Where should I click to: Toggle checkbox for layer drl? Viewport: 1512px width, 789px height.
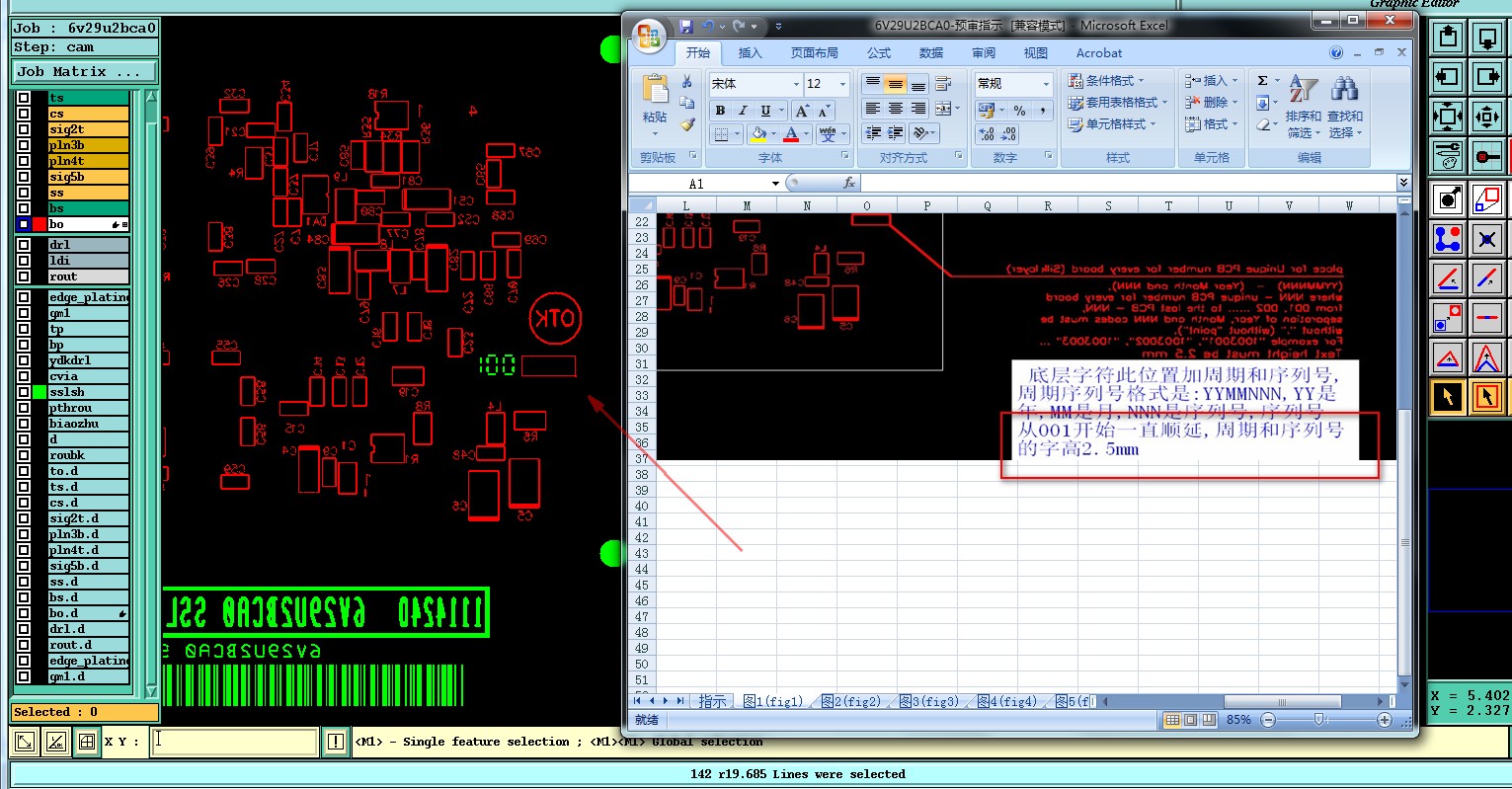(x=24, y=245)
